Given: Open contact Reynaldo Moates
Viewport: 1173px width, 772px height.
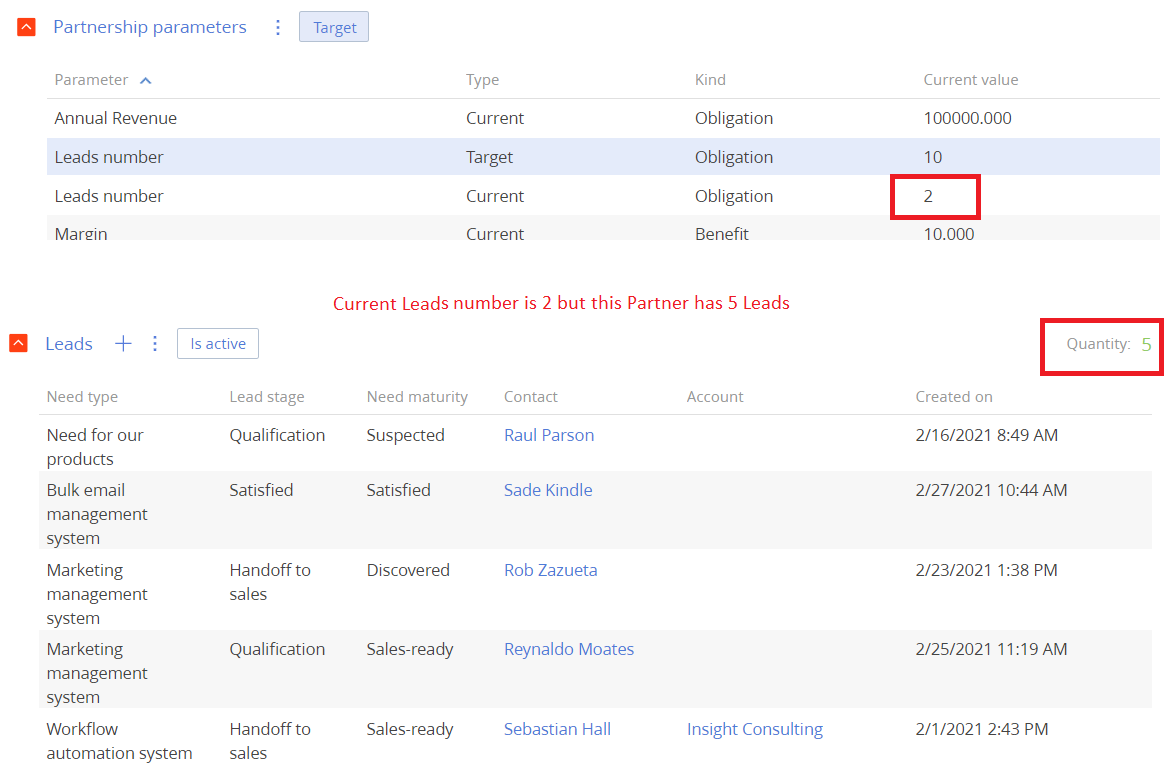Looking at the screenshot, I should coord(569,649).
